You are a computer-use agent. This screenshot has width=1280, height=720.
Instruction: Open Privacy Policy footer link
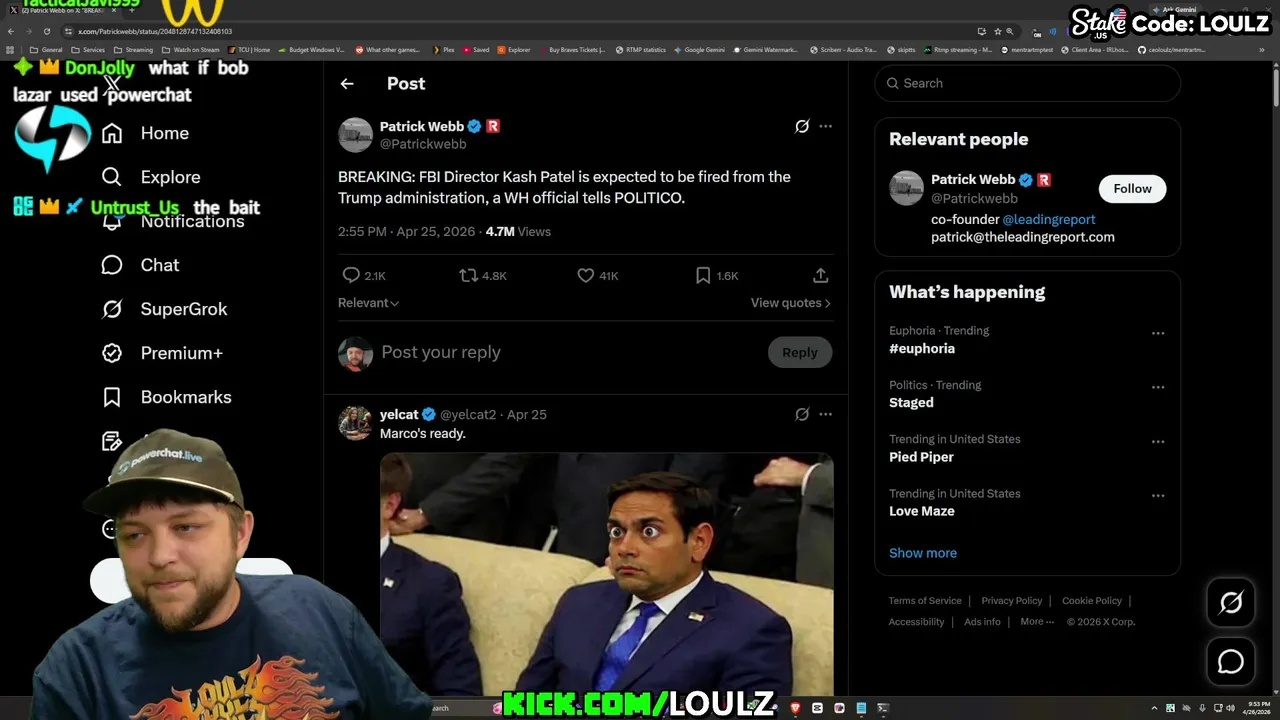coord(1011,601)
